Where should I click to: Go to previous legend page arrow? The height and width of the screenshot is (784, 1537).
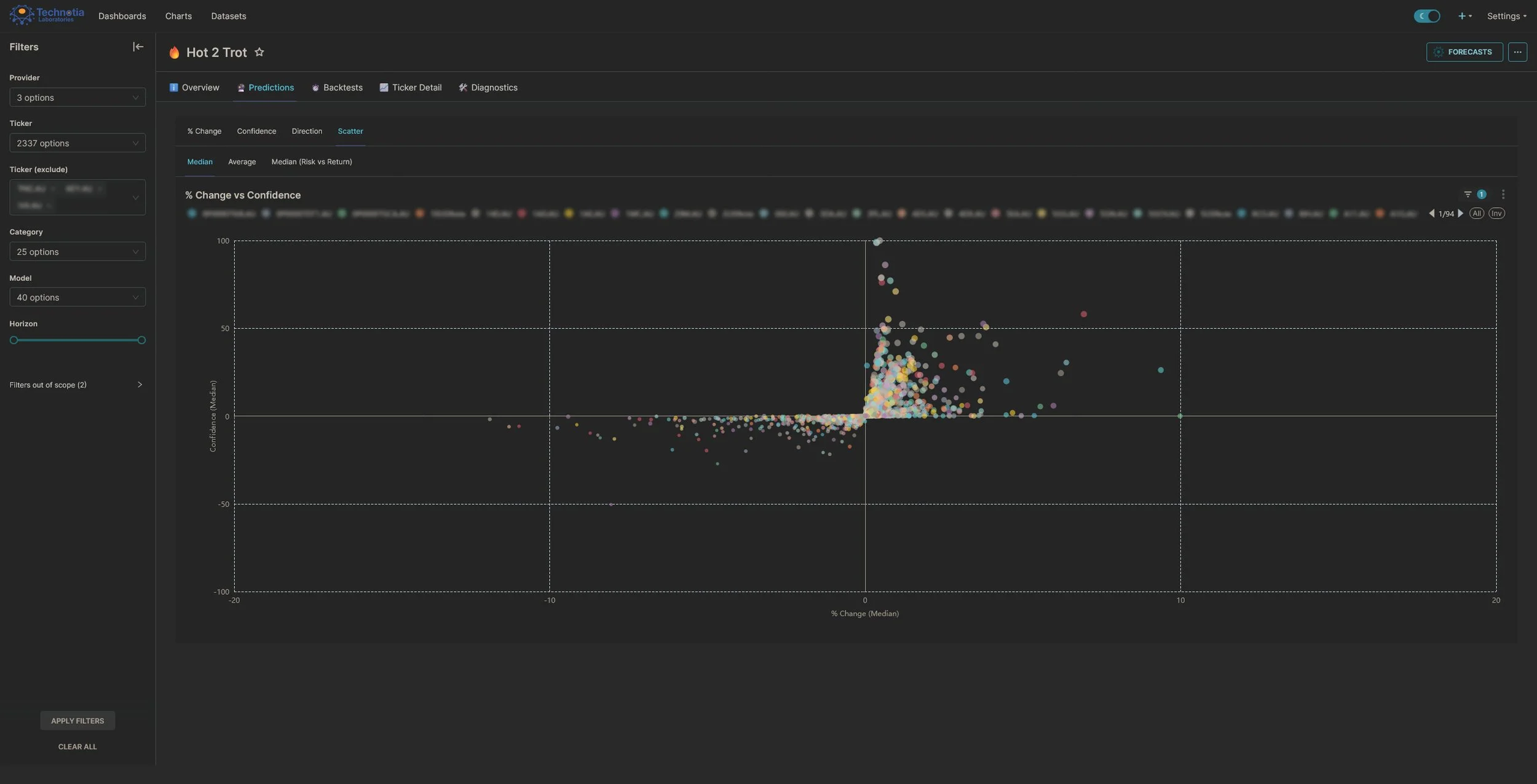click(x=1431, y=213)
